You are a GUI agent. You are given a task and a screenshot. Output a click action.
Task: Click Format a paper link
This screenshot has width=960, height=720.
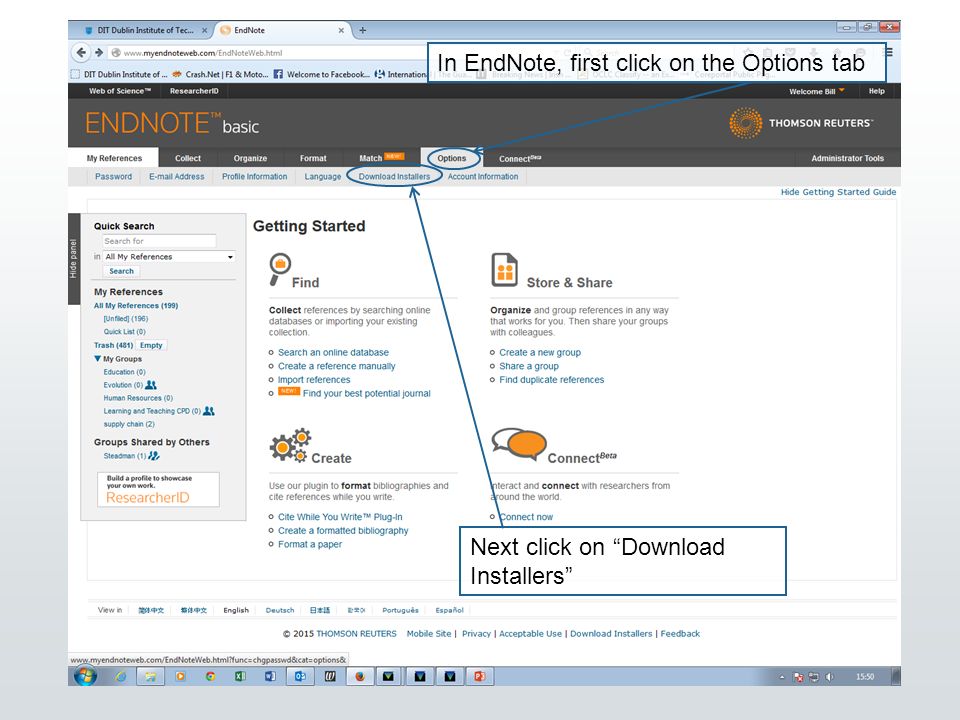(310, 544)
